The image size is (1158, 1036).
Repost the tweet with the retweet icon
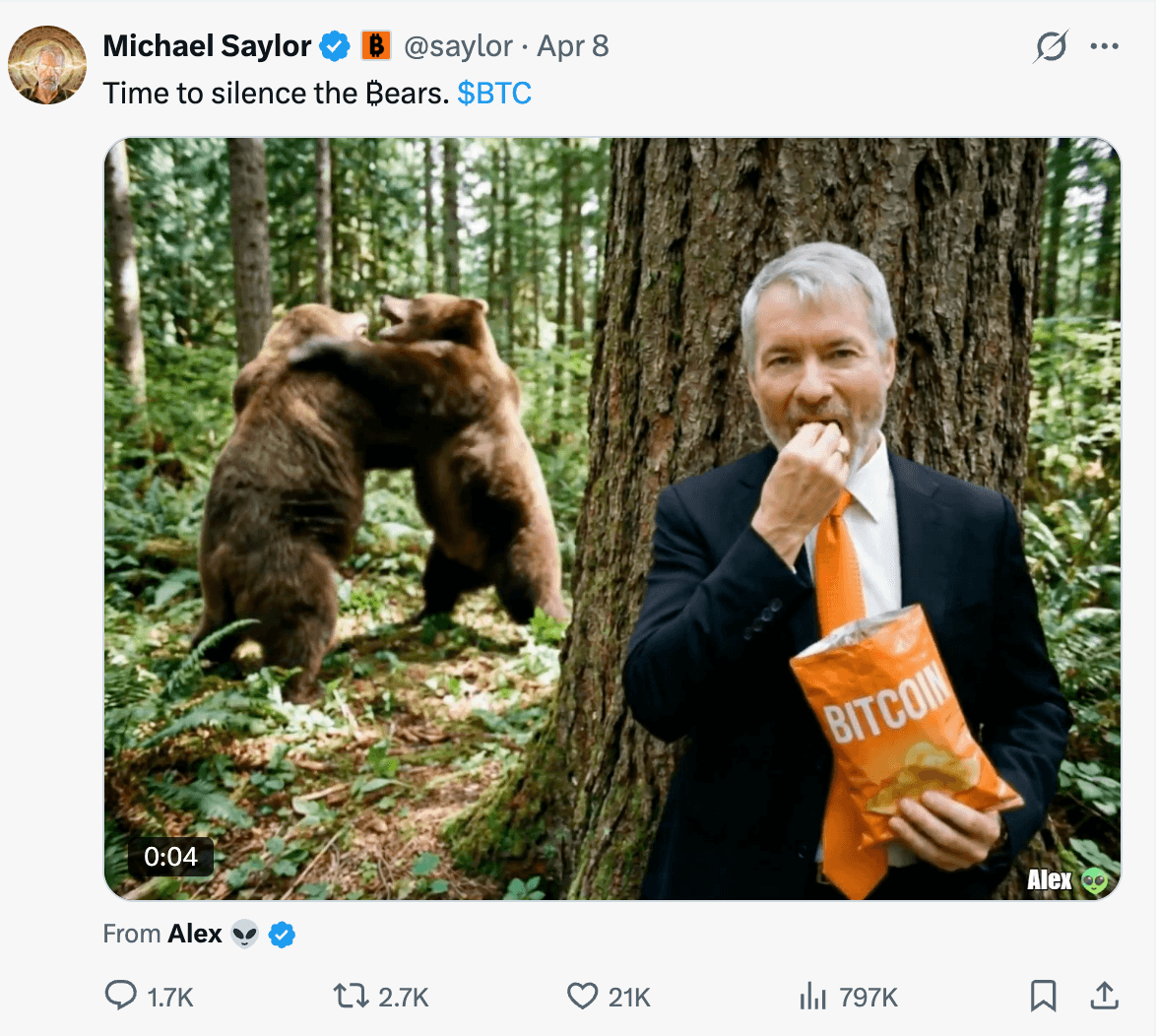(x=351, y=996)
